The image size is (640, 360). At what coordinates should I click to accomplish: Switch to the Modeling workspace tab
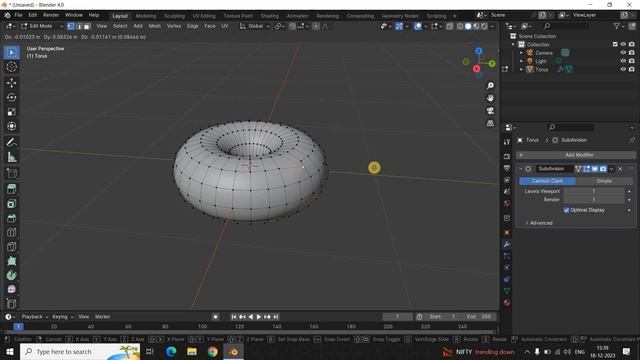click(146, 16)
